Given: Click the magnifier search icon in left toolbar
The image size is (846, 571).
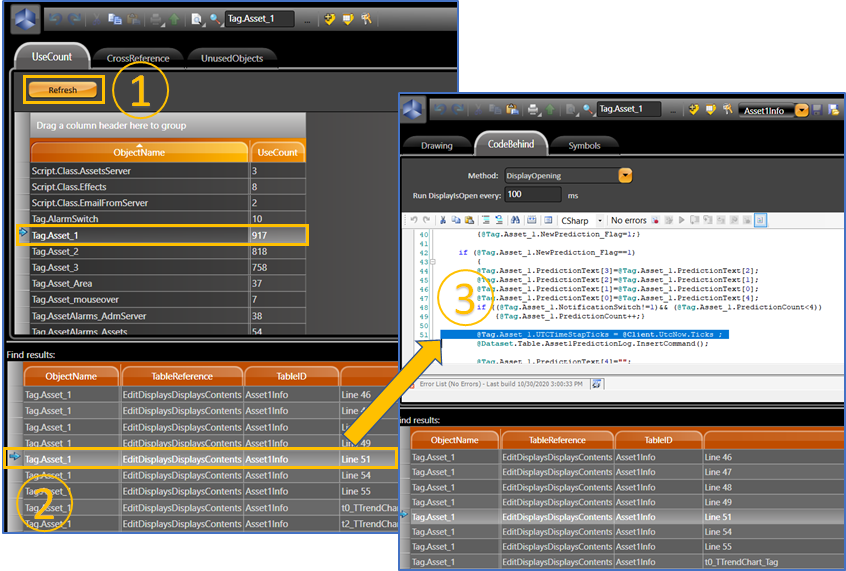Looking at the screenshot, I should (212, 19).
